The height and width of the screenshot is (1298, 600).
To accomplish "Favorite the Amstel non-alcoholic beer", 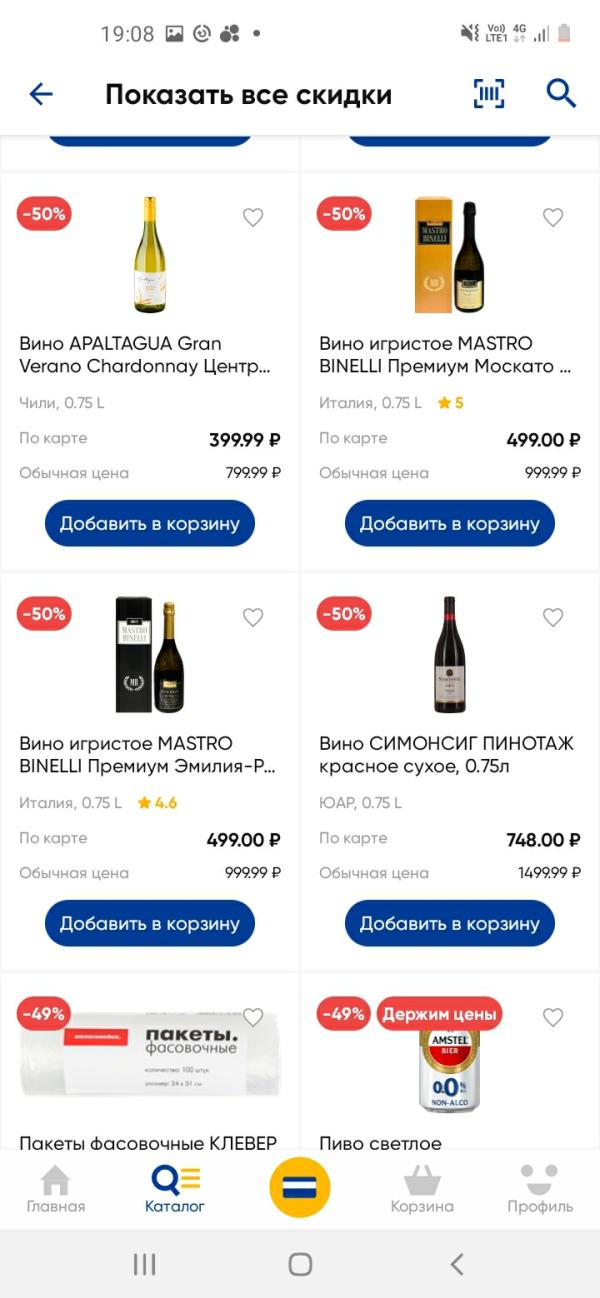I will click(x=553, y=1017).
